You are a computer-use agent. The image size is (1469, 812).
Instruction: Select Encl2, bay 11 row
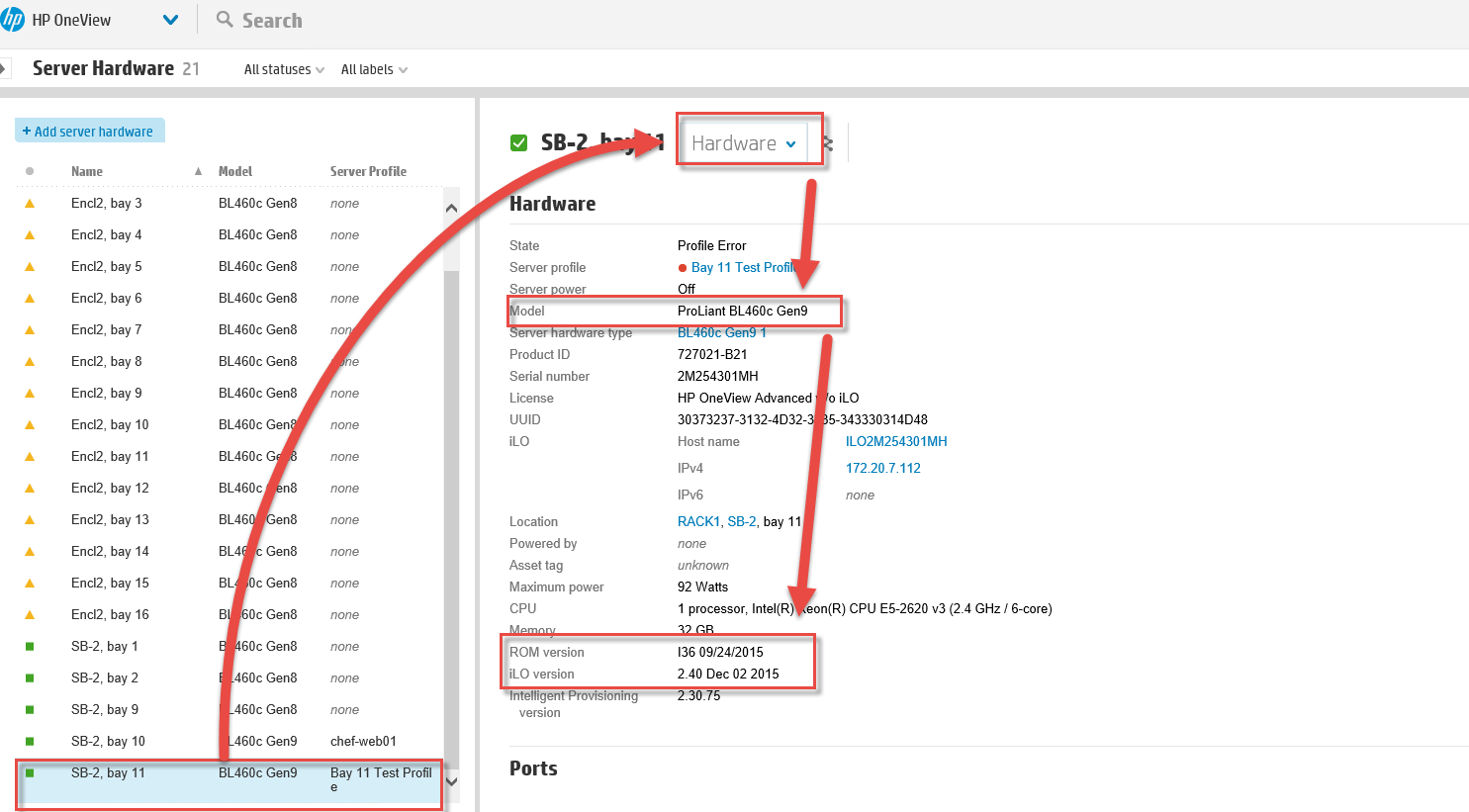point(230,456)
